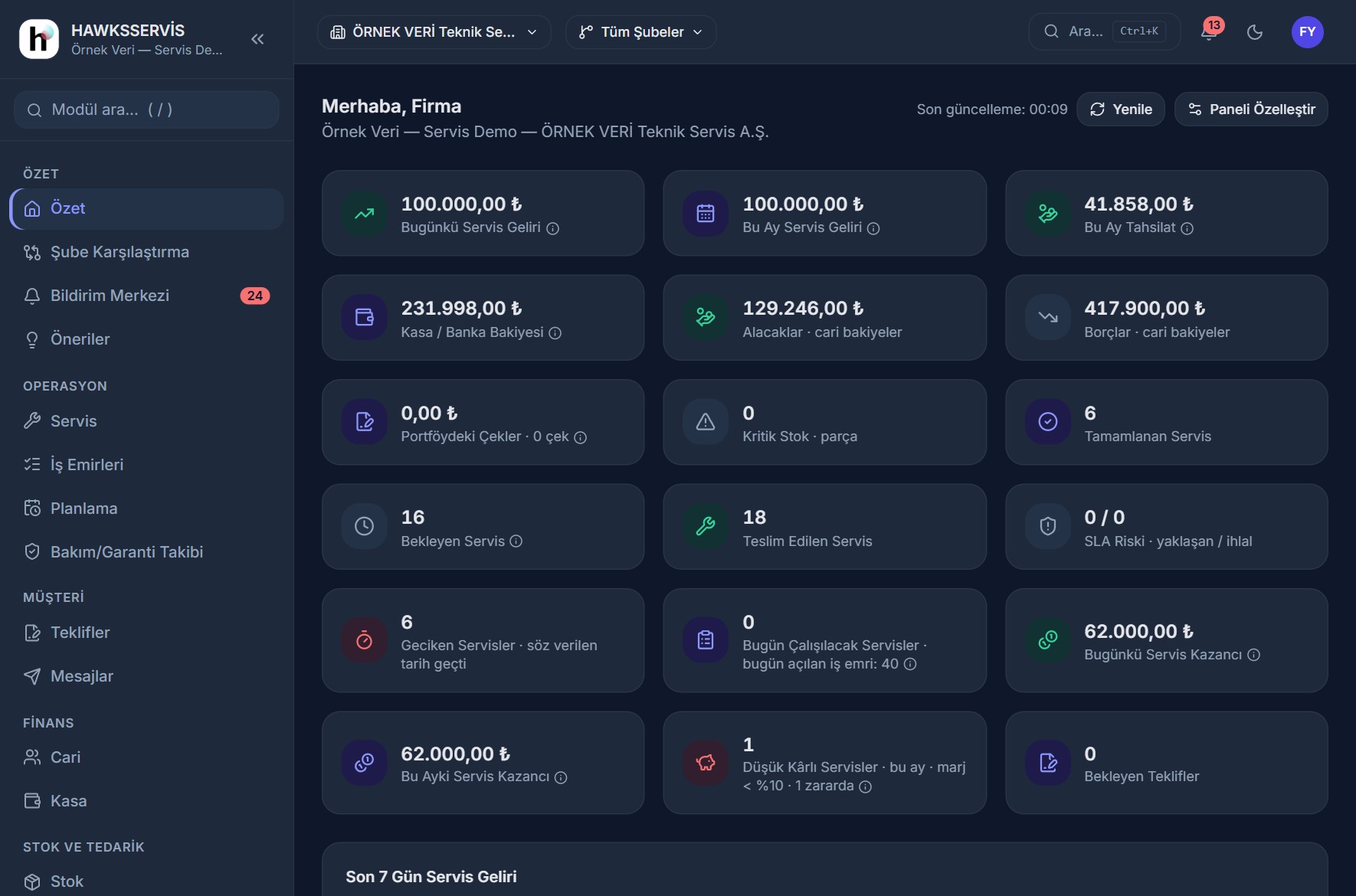Screen dimensions: 1356x896
Task: Click the warning triangle icon on the Kritik Stok card
Action: coord(706,422)
